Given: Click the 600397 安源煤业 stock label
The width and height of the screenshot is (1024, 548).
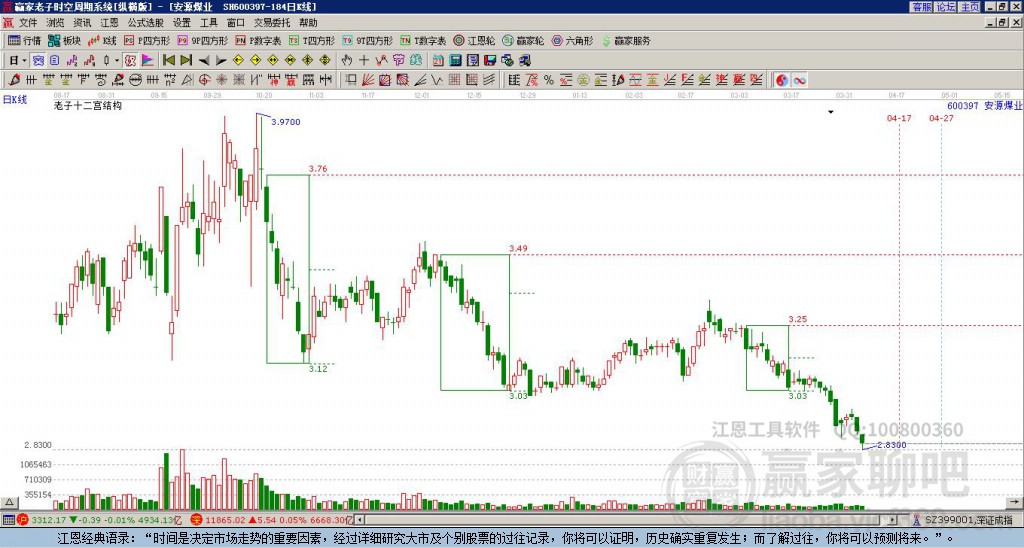Looking at the screenshot, I should tap(984, 105).
